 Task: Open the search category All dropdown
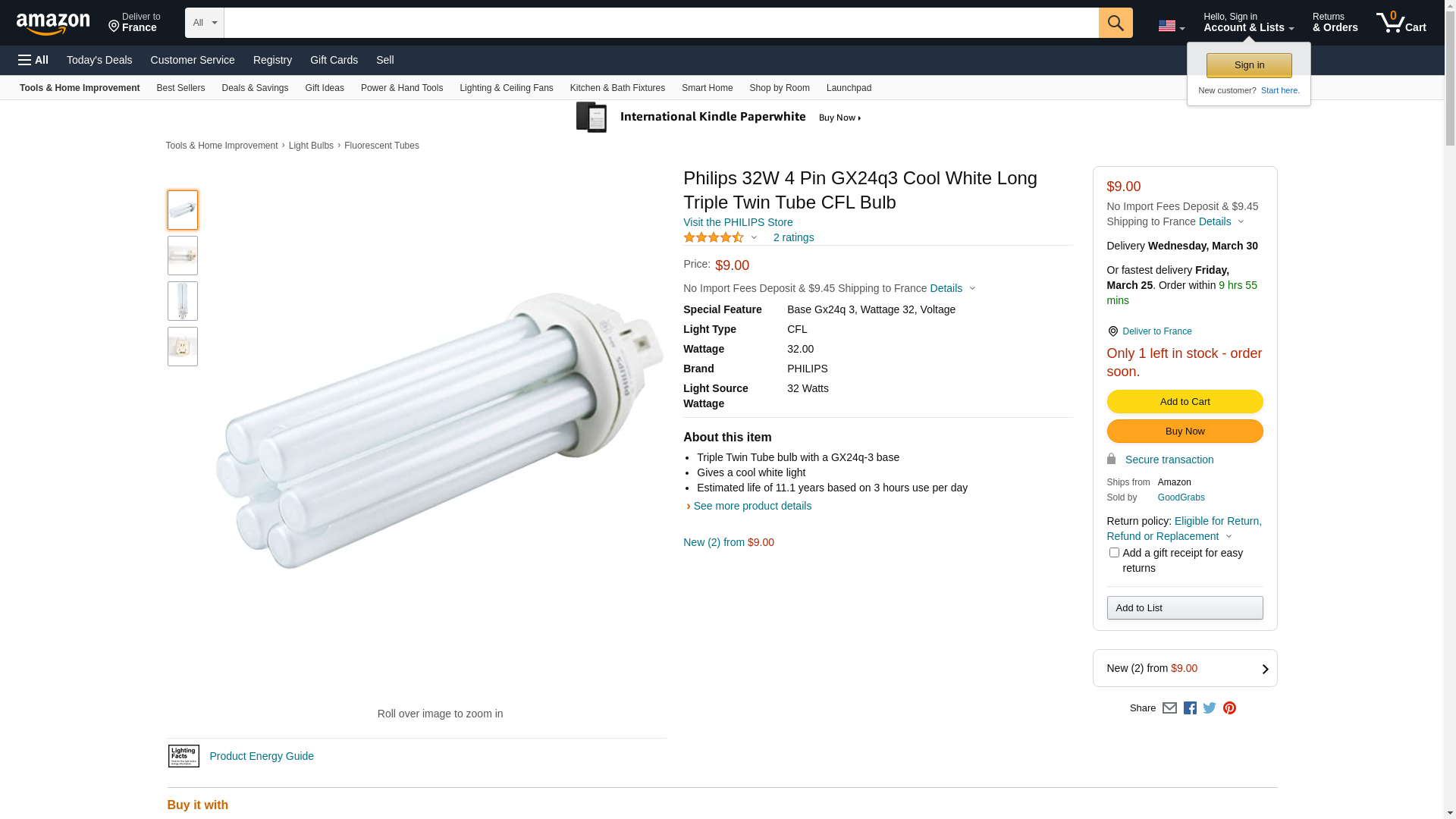click(204, 23)
